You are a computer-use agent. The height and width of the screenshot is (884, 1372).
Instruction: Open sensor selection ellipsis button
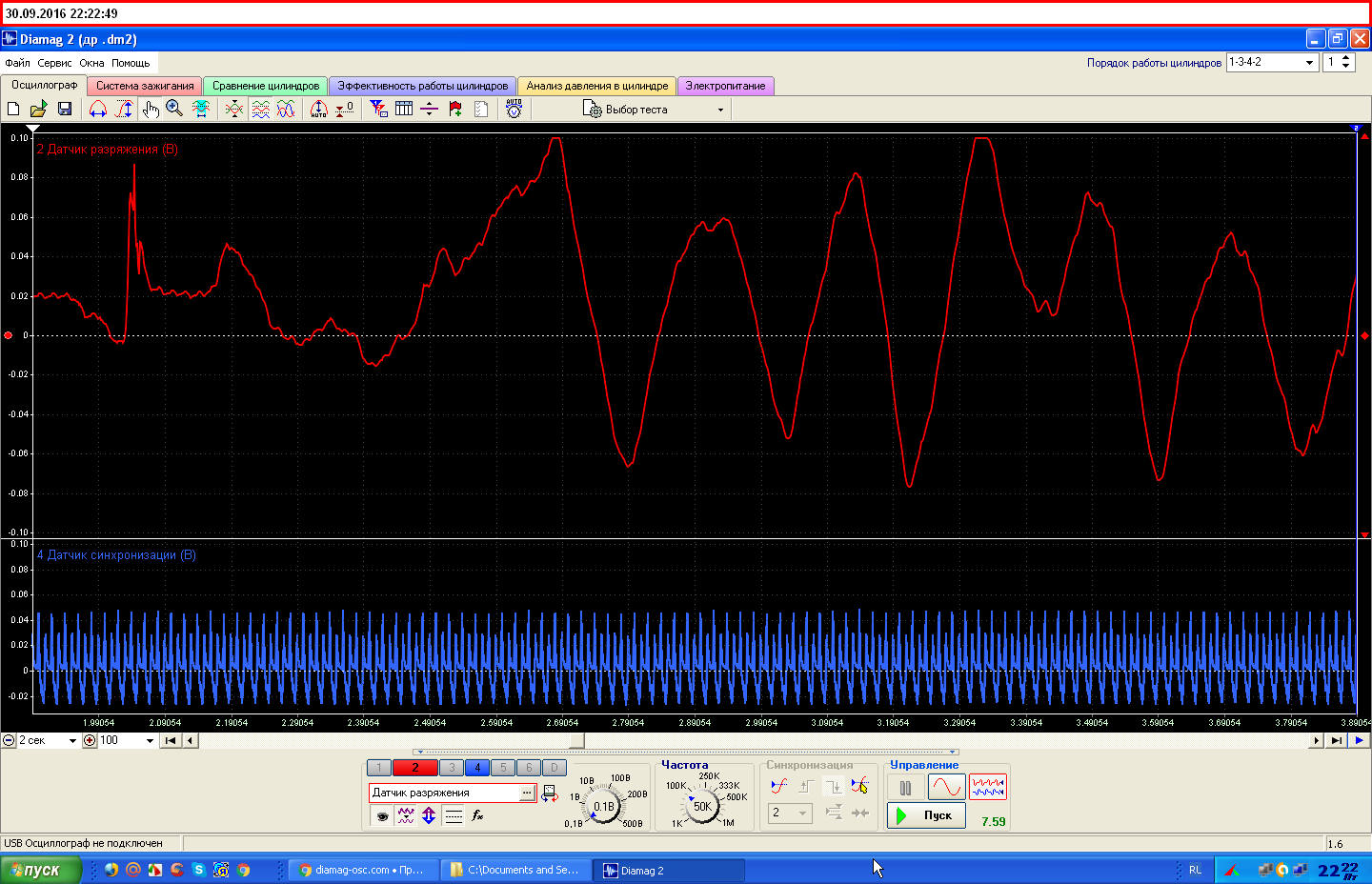tap(527, 793)
